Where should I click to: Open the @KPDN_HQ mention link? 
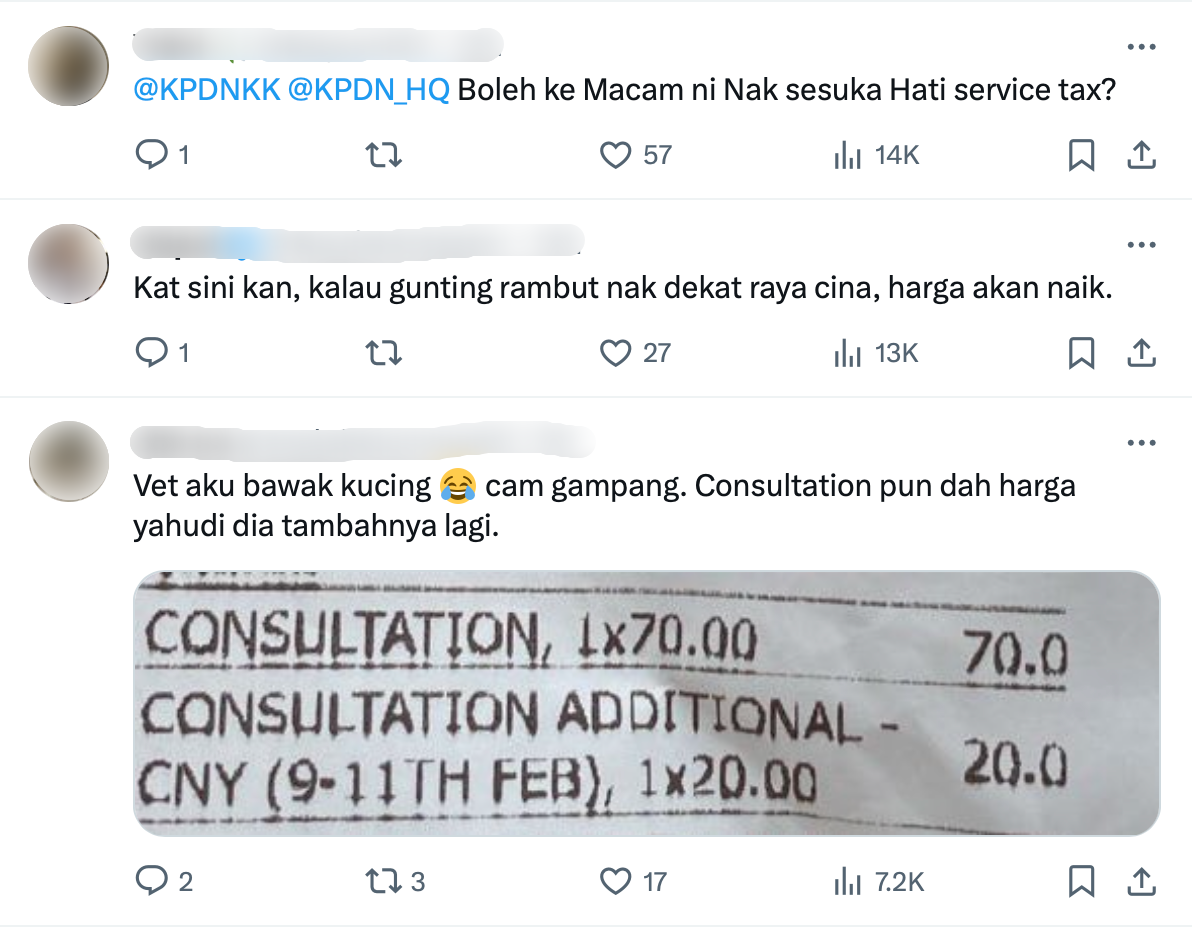369,90
